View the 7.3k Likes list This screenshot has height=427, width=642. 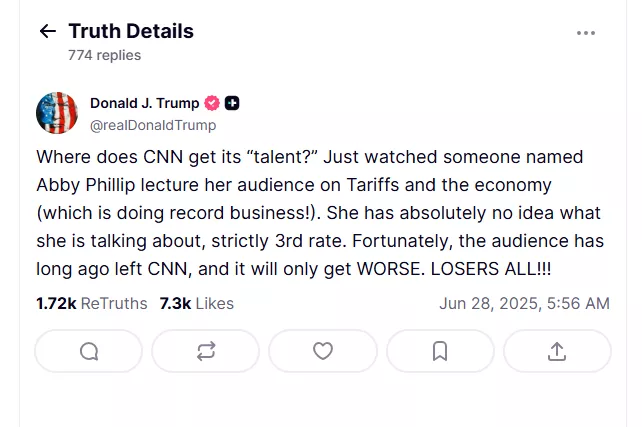[x=197, y=303]
